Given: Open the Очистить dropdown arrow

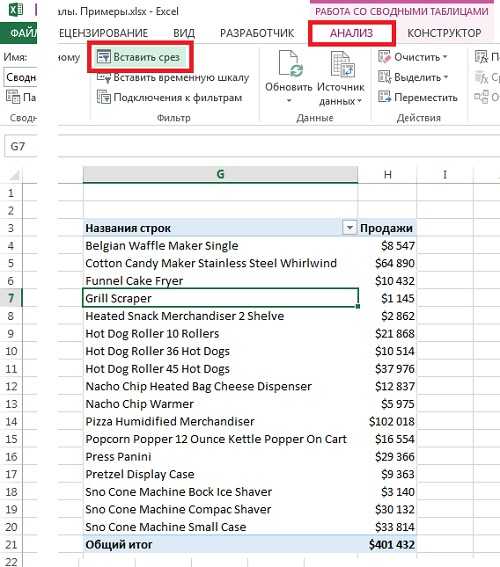Looking at the screenshot, I should [x=445, y=57].
